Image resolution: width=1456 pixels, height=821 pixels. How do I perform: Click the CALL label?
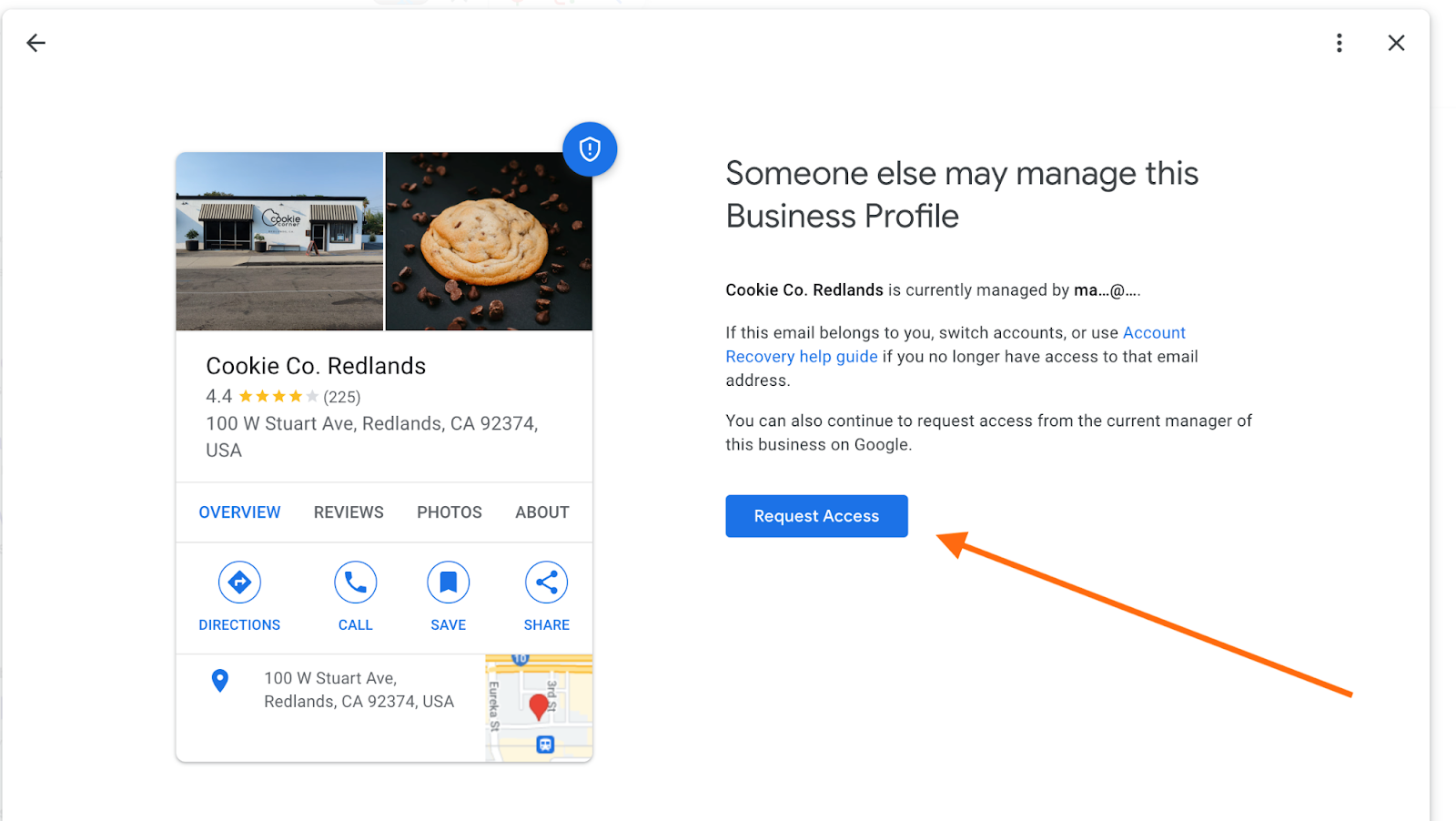tap(355, 625)
